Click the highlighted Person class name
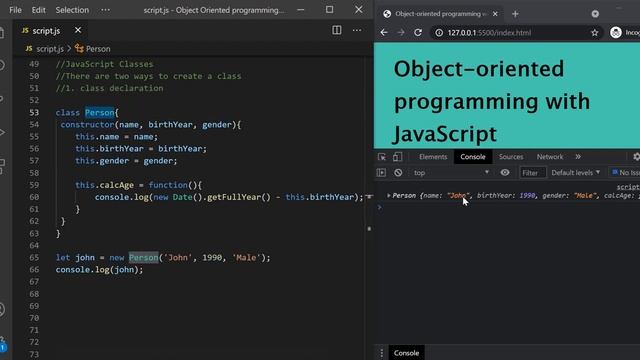The height and width of the screenshot is (360, 640). click(100, 113)
